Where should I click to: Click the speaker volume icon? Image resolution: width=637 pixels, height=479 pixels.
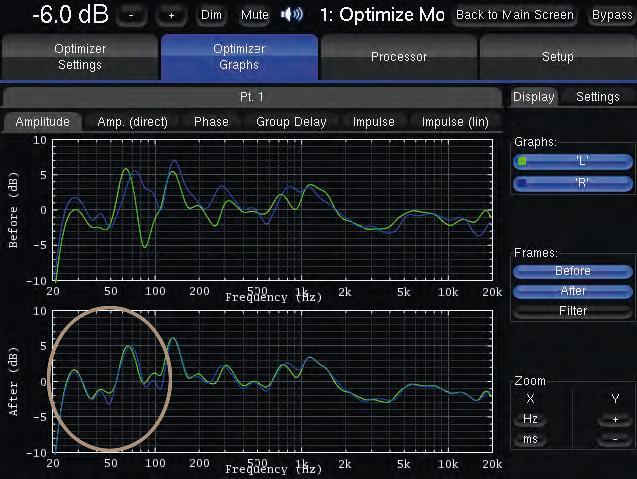292,15
